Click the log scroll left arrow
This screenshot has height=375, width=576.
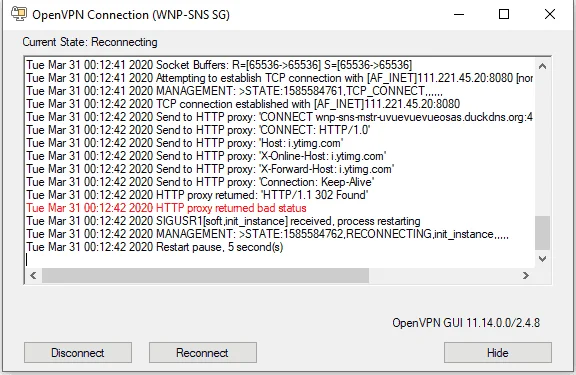pyautogui.click(x=33, y=275)
